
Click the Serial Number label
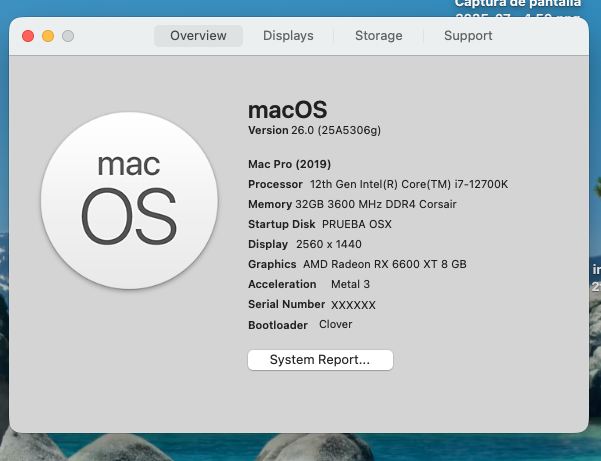[x=286, y=304]
